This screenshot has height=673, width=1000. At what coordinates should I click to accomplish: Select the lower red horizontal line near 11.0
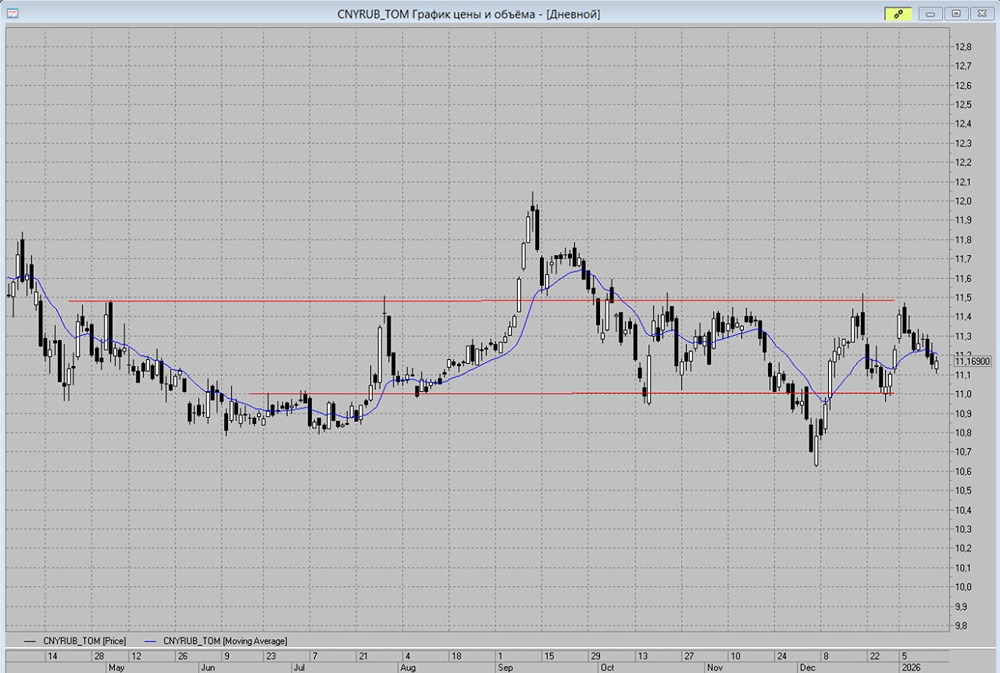(x=500, y=394)
